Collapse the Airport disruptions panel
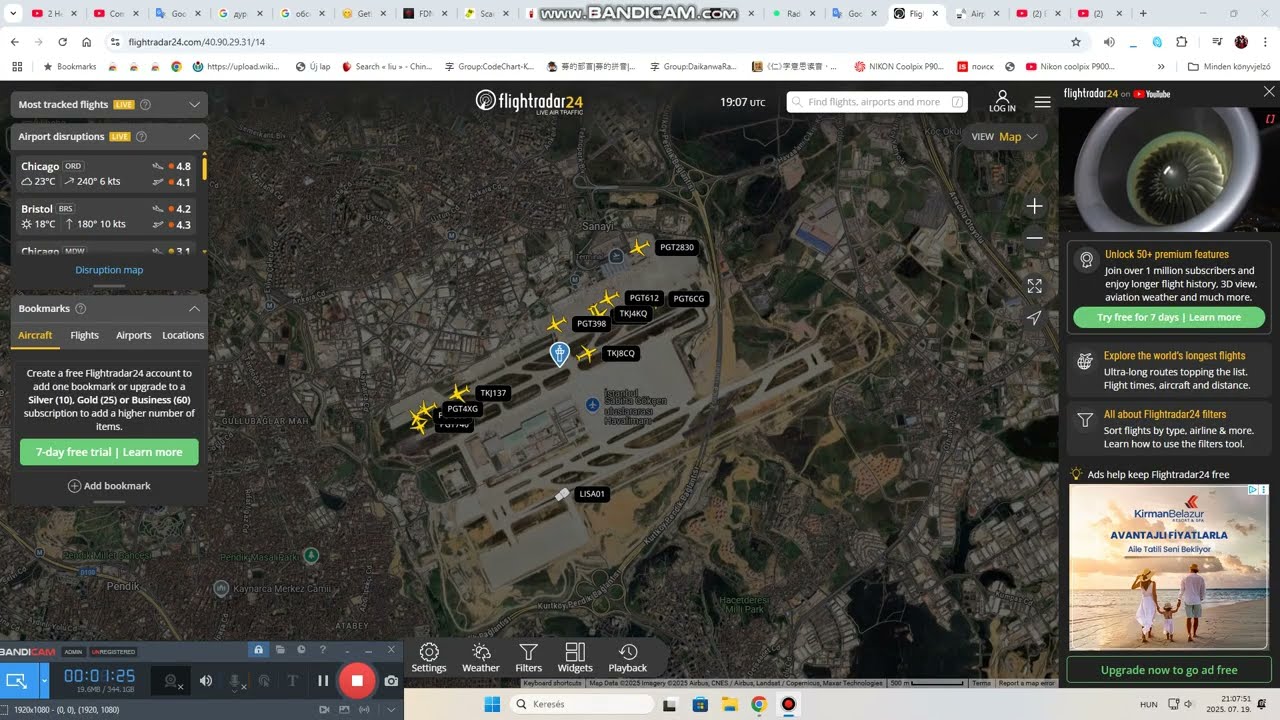 point(194,136)
